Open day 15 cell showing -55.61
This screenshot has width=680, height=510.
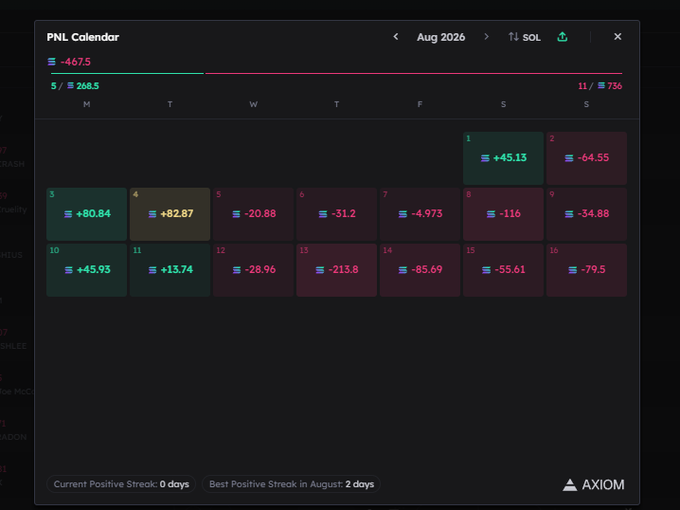point(503,270)
